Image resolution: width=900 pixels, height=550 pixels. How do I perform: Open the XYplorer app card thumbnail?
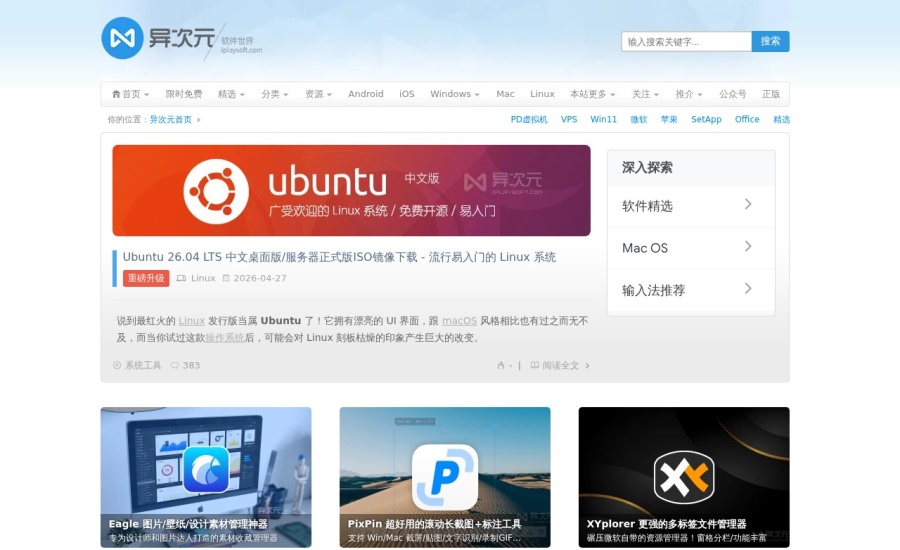pyautogui.click(x=684, y=477)
